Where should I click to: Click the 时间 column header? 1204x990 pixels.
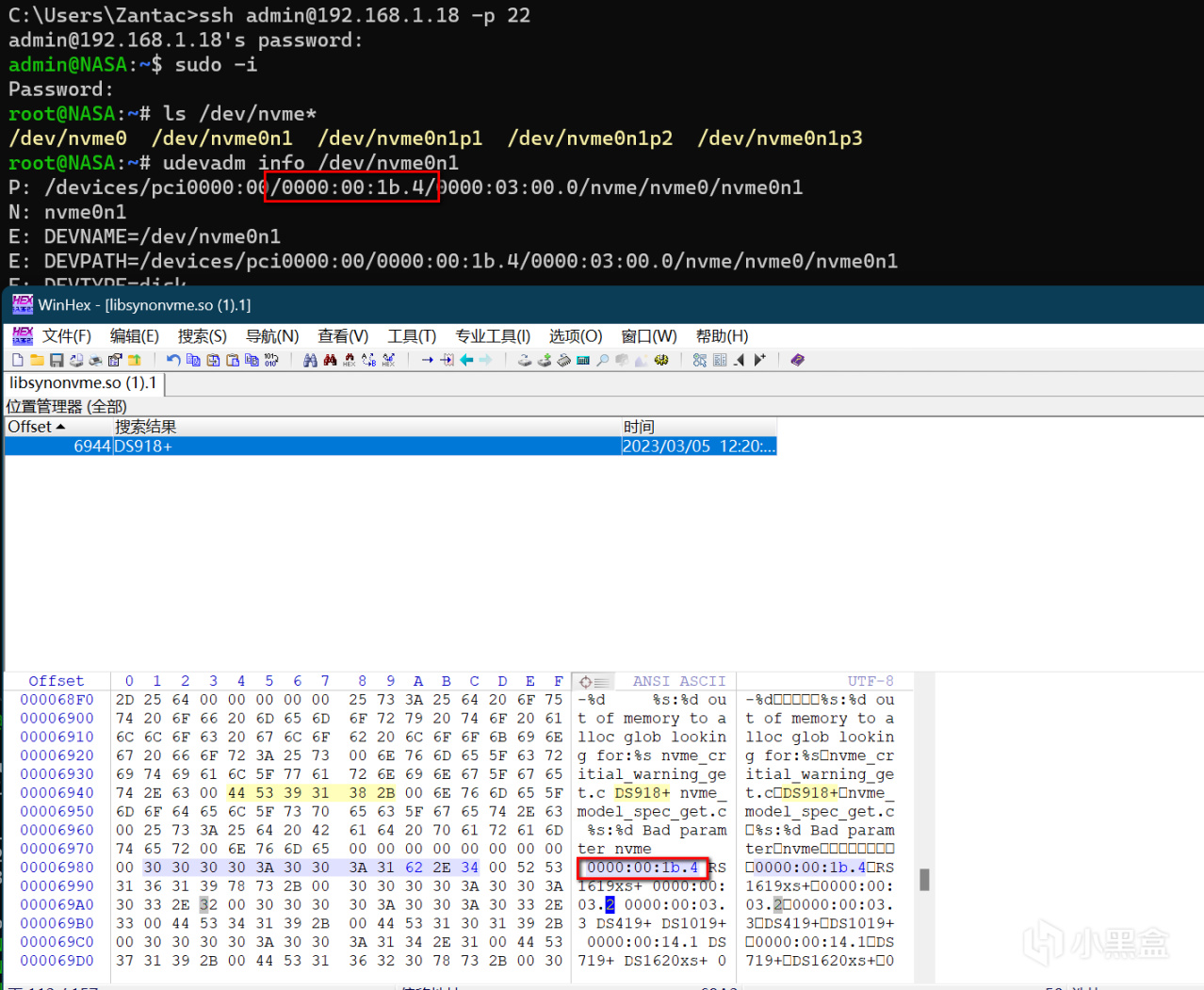tap(698, 427)
